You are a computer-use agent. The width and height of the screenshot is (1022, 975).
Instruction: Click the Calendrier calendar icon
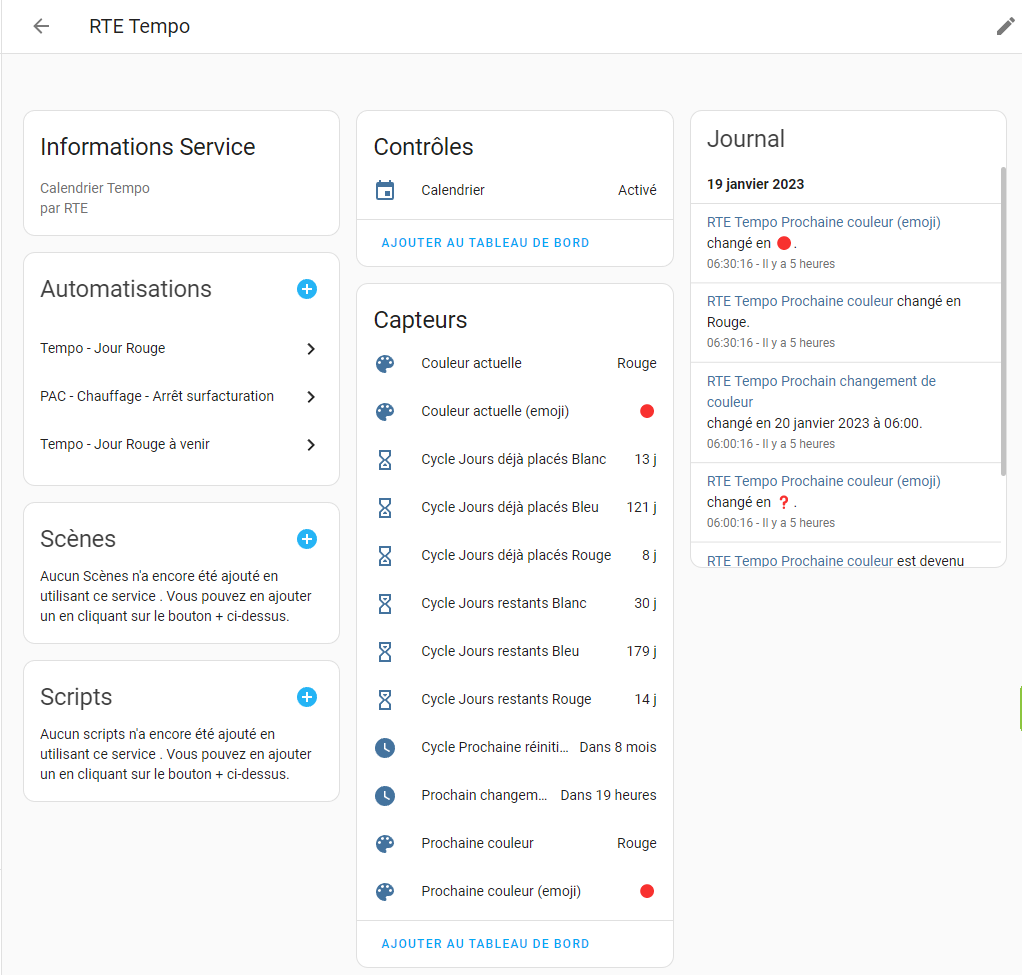(385, 190)
